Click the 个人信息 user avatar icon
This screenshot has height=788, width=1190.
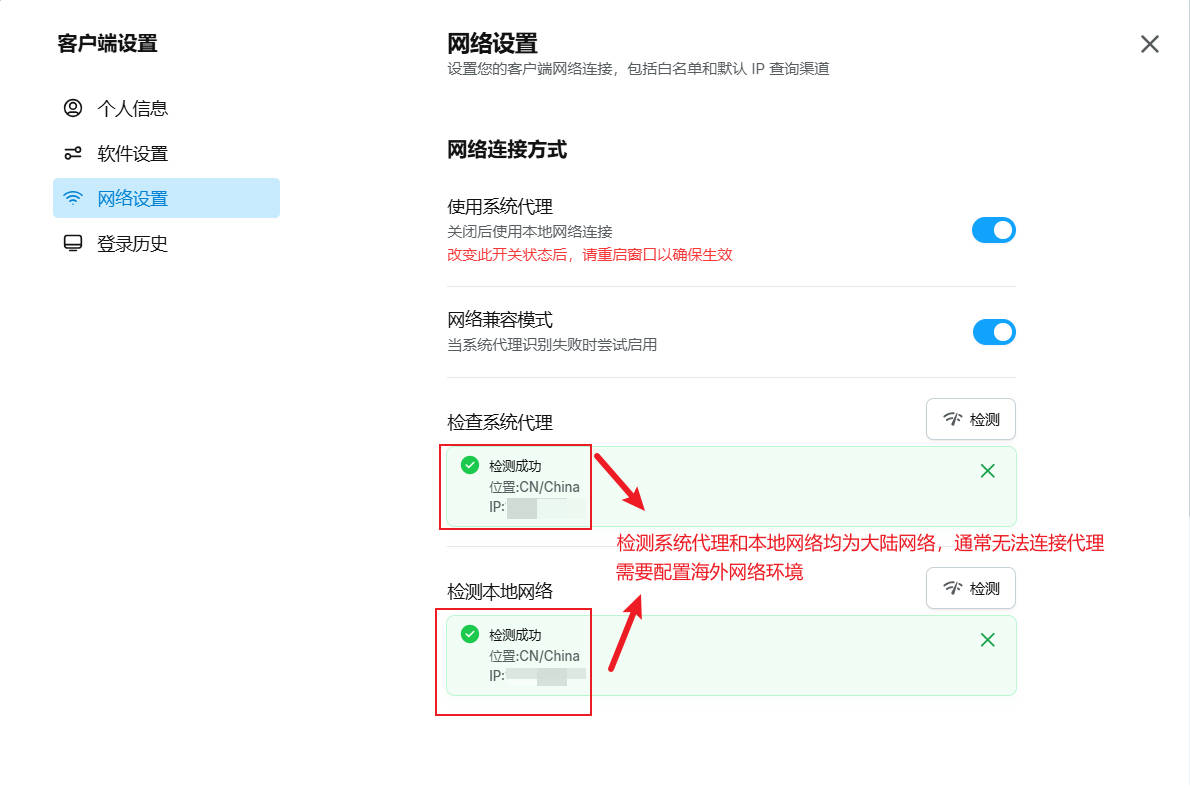coord(73,108)
